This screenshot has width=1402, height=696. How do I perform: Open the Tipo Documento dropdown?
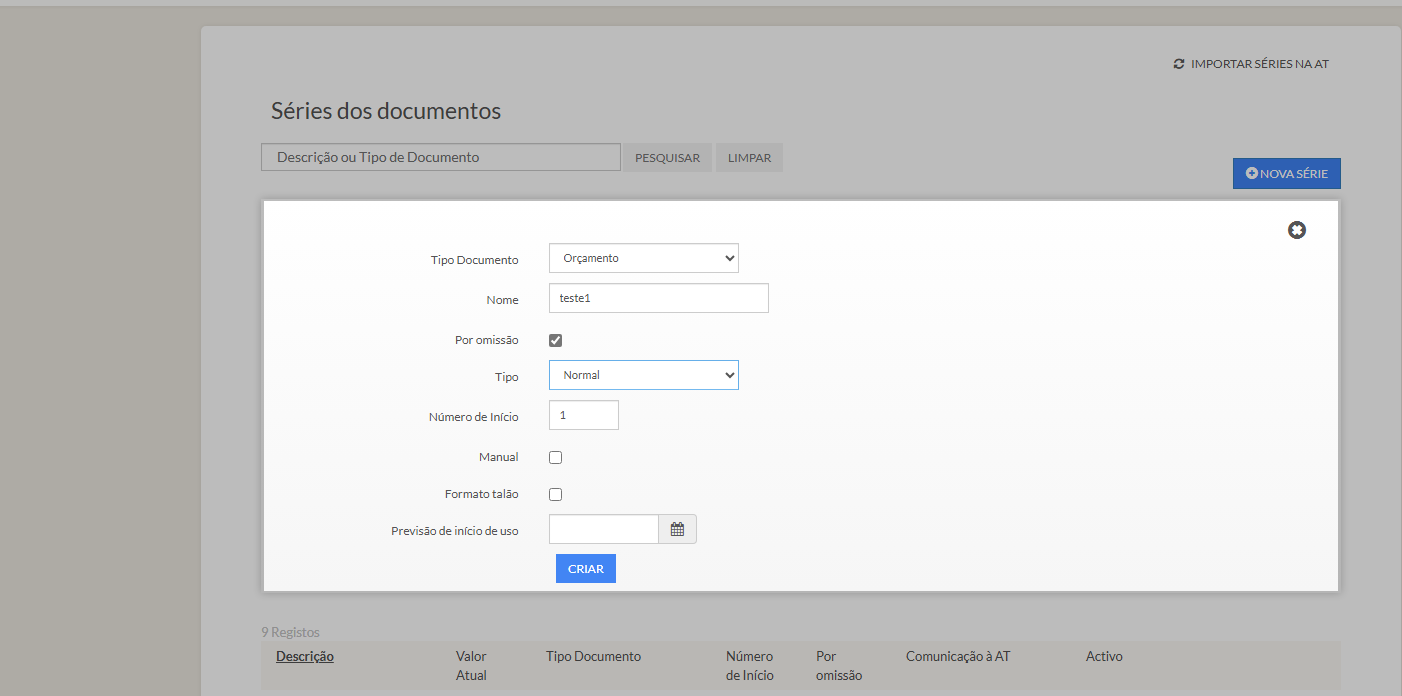(x=644, y=258)
